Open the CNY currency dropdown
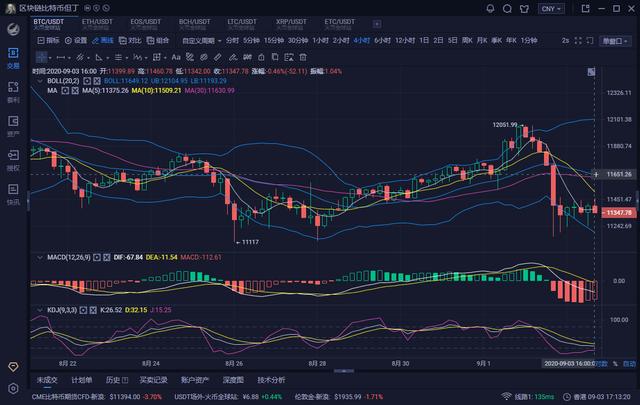 click(x=551, y=9)
